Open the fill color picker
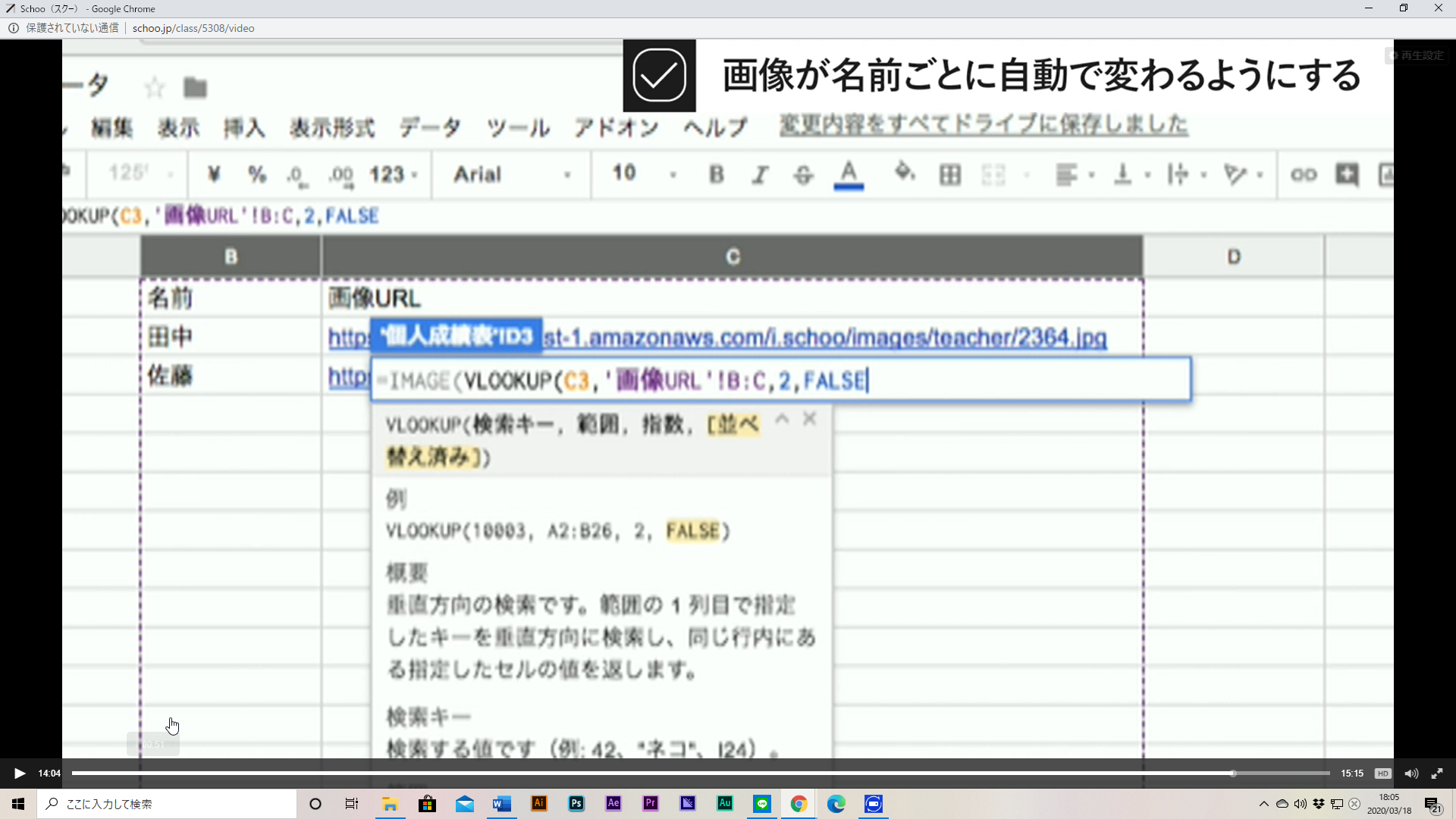This screenshot has width=1456, height=819. 904,173
